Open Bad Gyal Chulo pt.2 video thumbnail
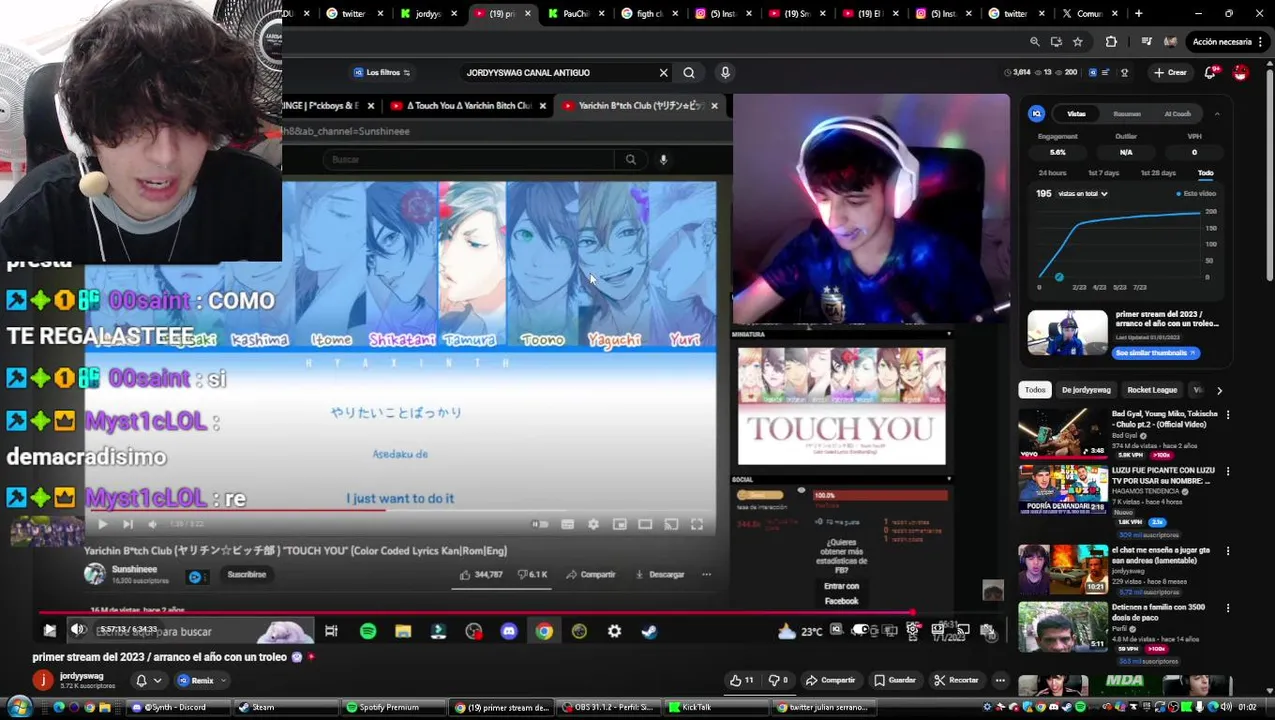The height and width of the screenshot is (720, 1275). pos(1063,433)
